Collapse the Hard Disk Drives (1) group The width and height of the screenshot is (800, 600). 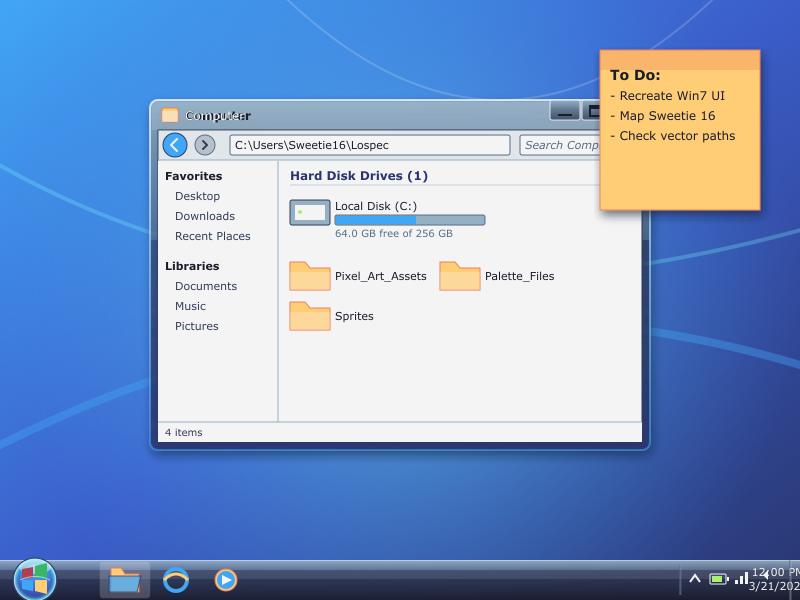point(359,176)
